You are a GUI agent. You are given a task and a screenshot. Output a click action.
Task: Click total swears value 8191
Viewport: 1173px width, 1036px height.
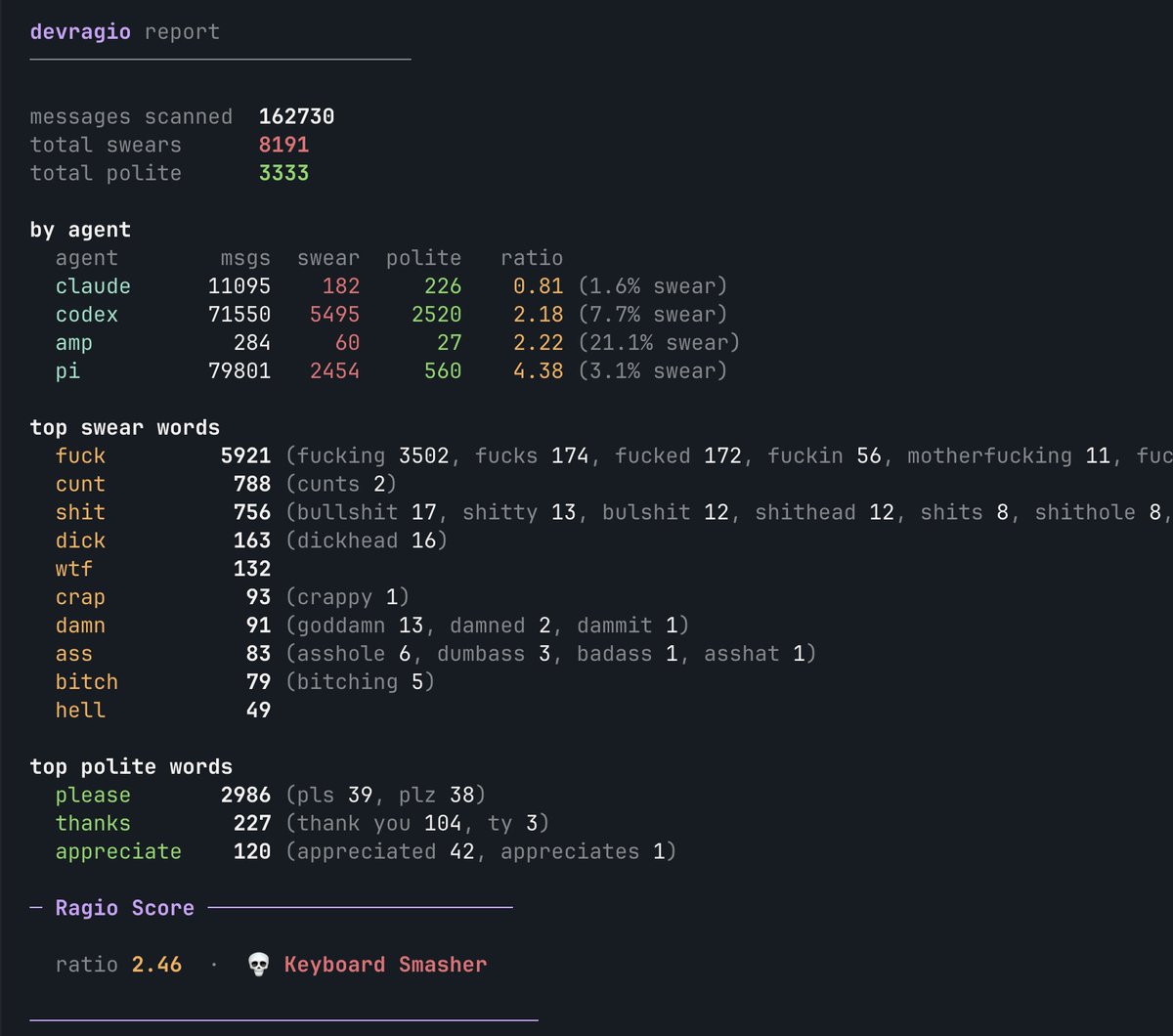[283, 145]
